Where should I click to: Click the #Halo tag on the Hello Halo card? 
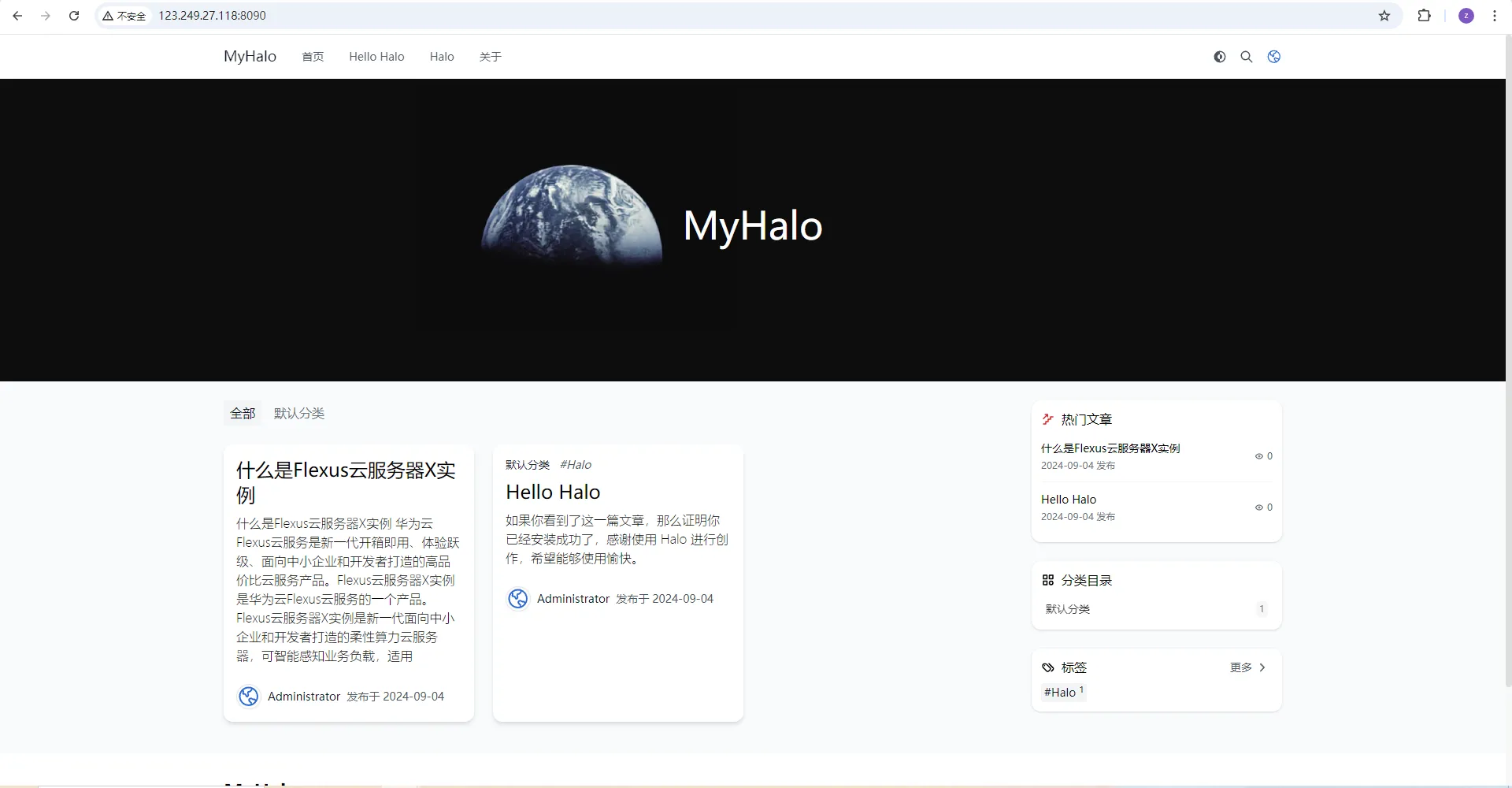point(576,465)
